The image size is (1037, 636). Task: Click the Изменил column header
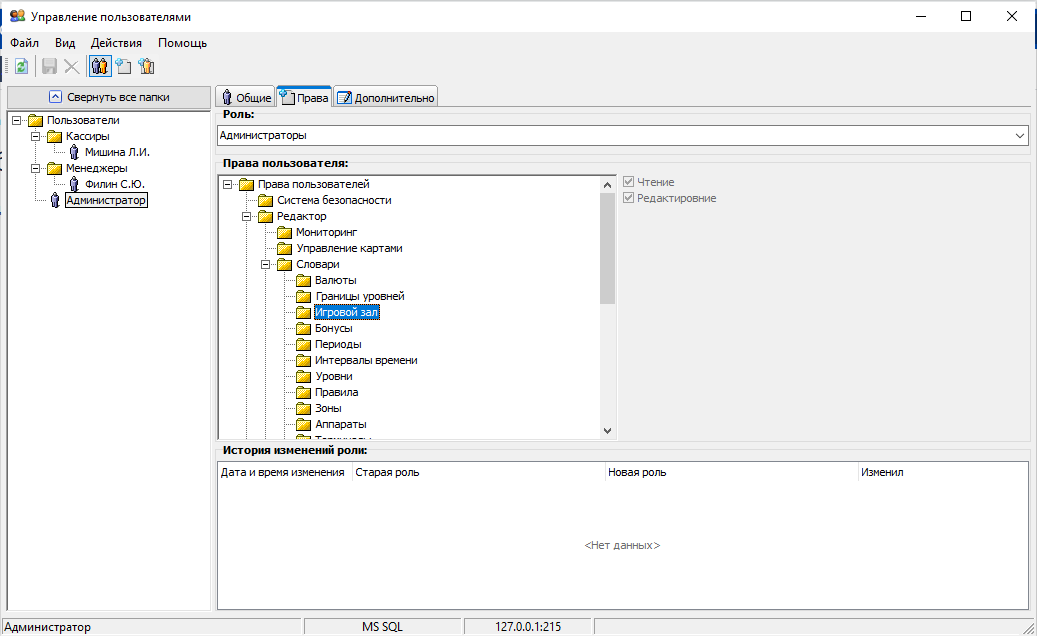click(943, 472)
